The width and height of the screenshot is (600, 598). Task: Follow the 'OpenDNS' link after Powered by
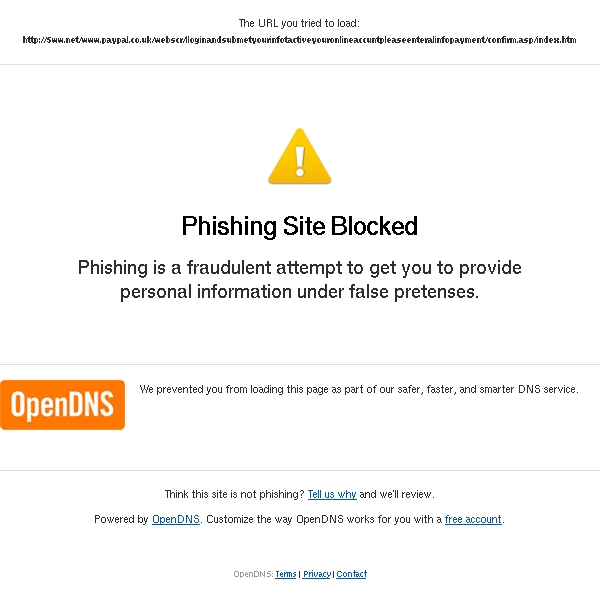[176, 519]
